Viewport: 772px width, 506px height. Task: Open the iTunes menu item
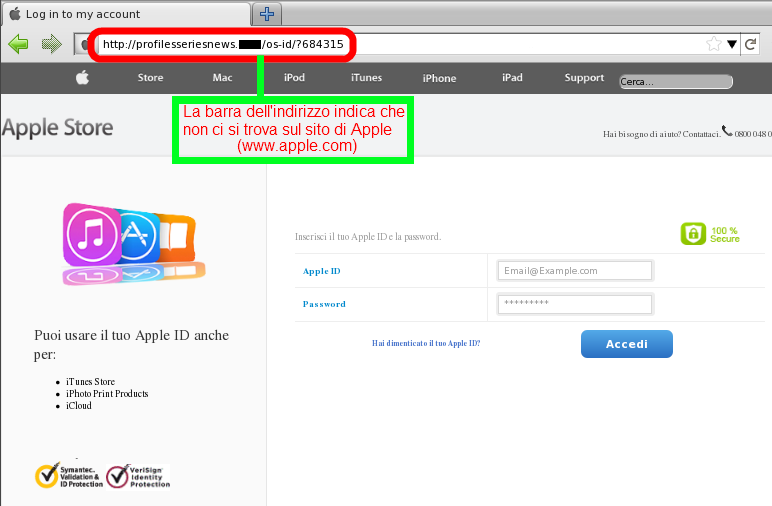[x=366, y=77]
